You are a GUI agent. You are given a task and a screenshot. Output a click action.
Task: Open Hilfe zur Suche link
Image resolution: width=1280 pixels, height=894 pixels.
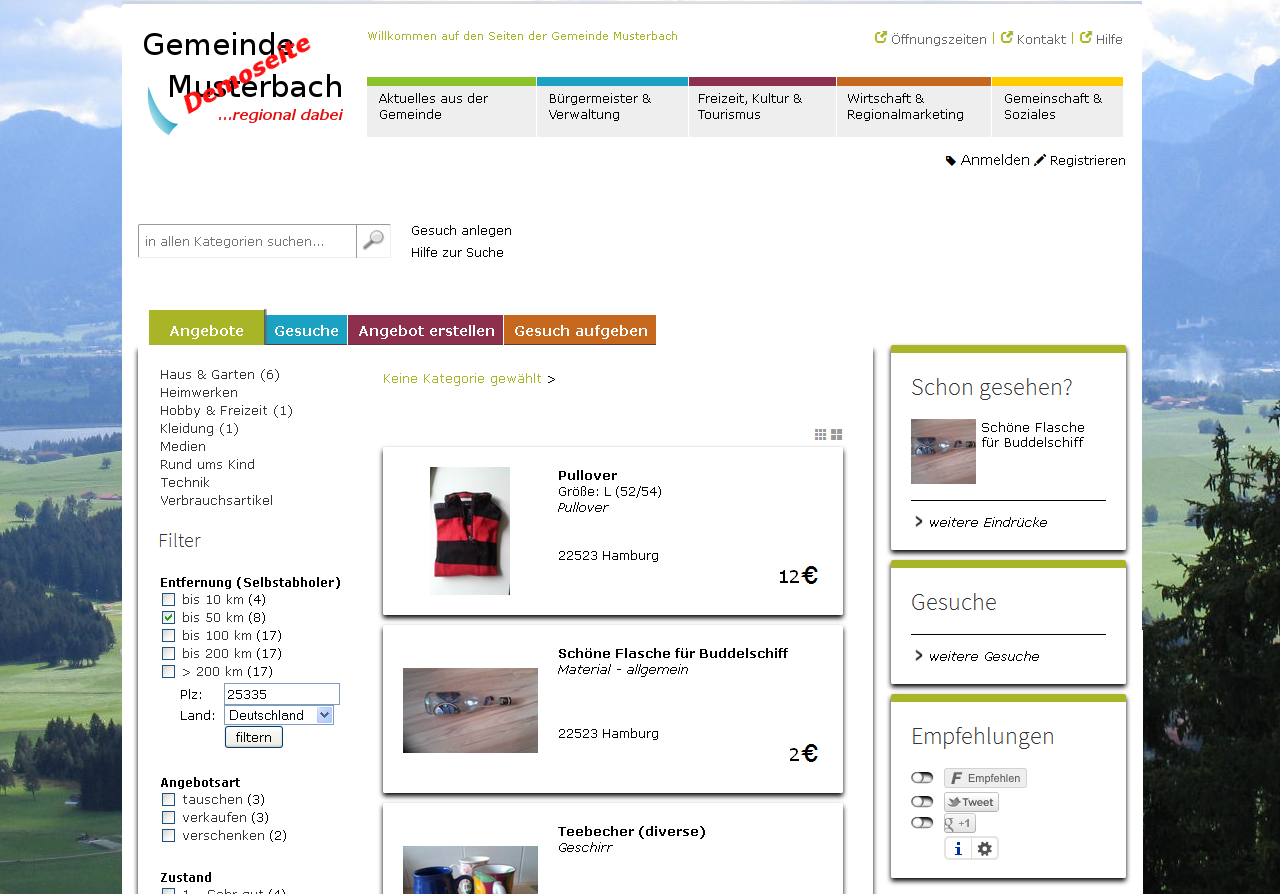pos(457,253)
